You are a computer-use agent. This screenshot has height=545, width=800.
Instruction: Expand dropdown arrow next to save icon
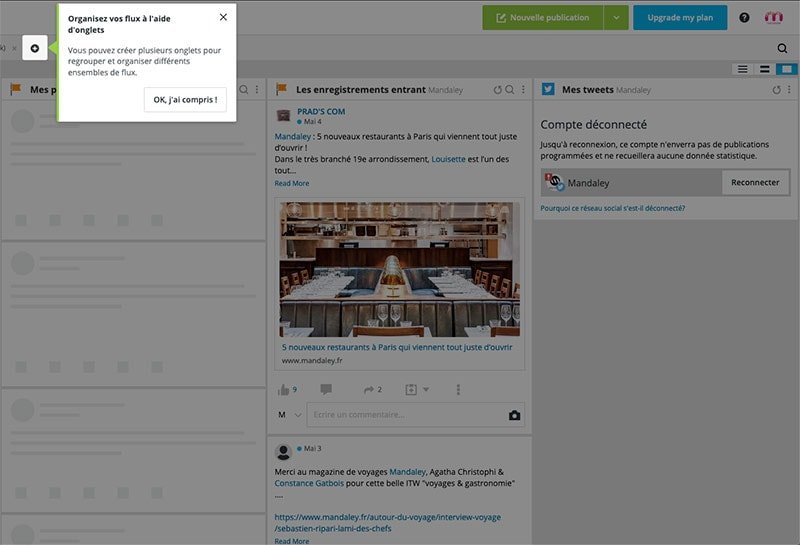426,390
